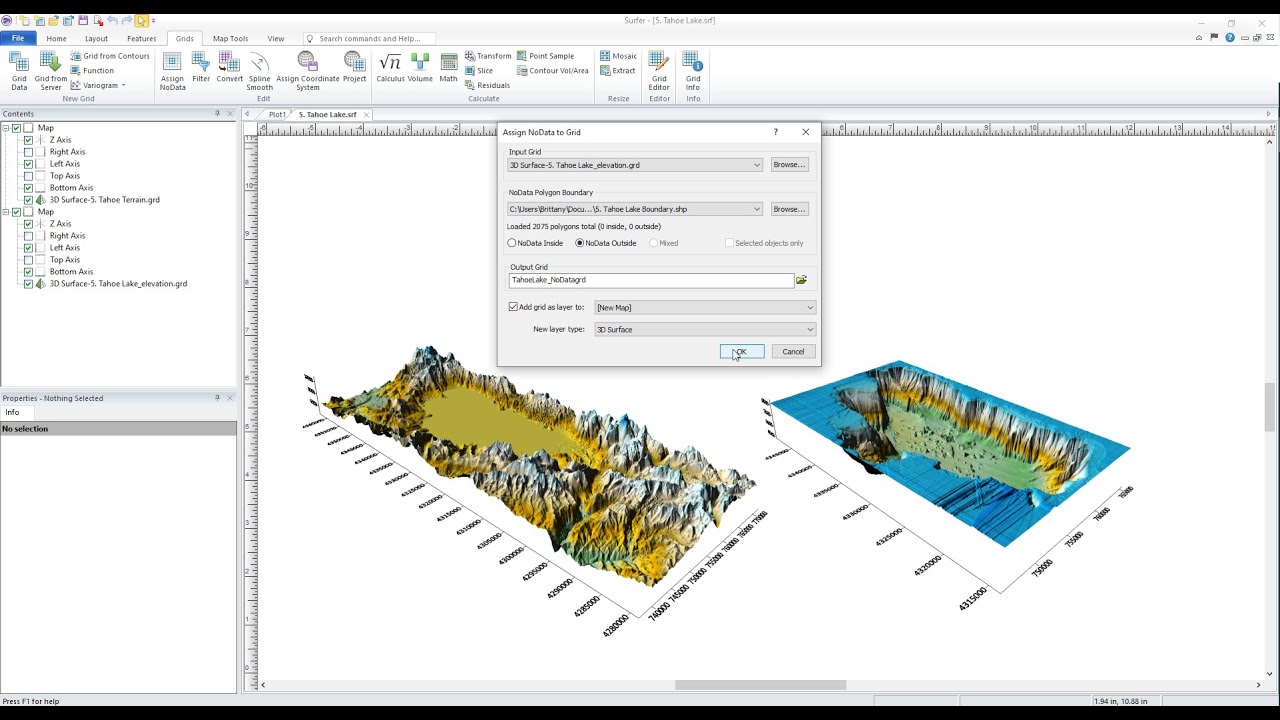1280x720 pixels.
Task: Open the File menu
Action: tap(18, 38)
